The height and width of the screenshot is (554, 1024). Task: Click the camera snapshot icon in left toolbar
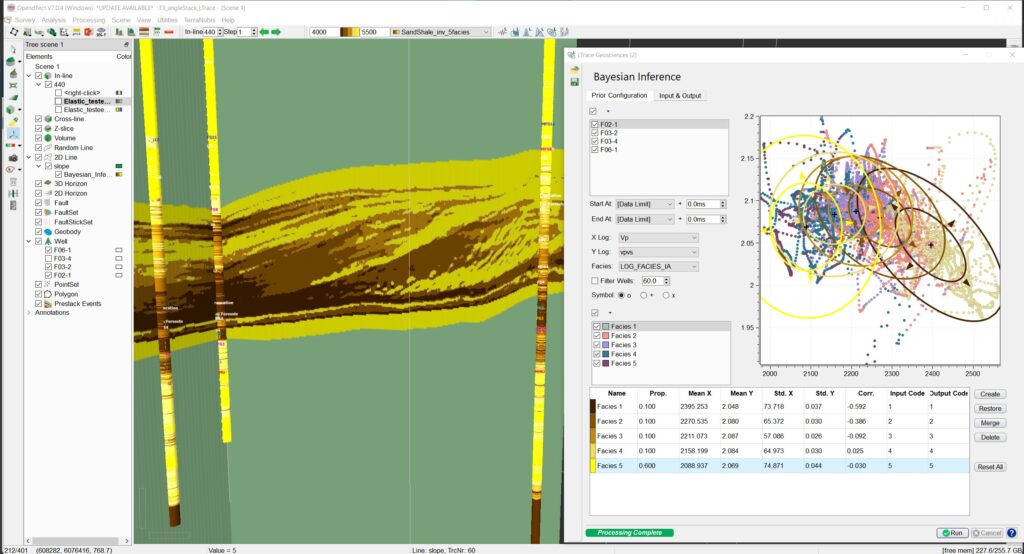click(x=13, y=158)
